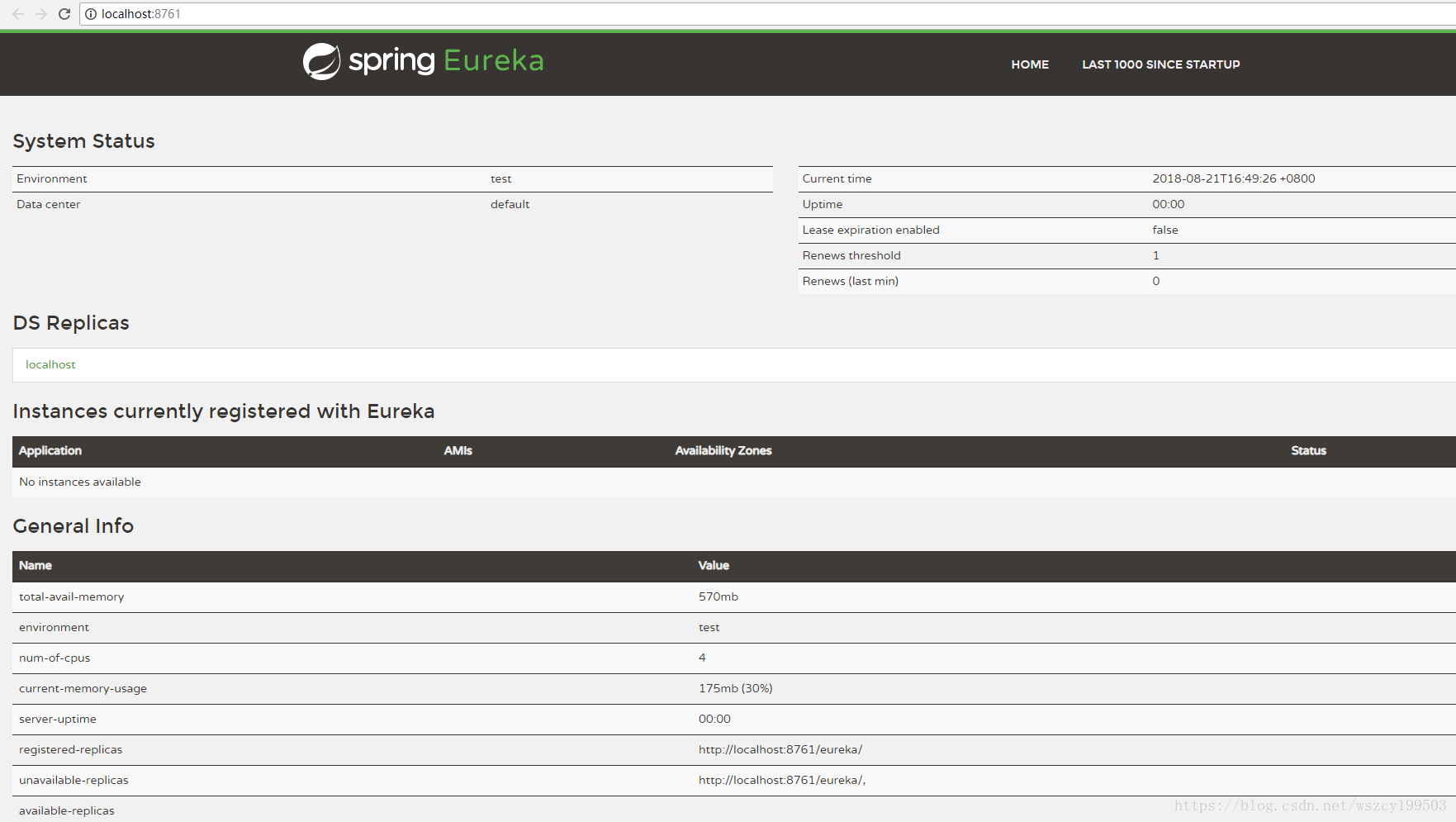
Task: Open the localhost replica link
Action: point(50,364)
